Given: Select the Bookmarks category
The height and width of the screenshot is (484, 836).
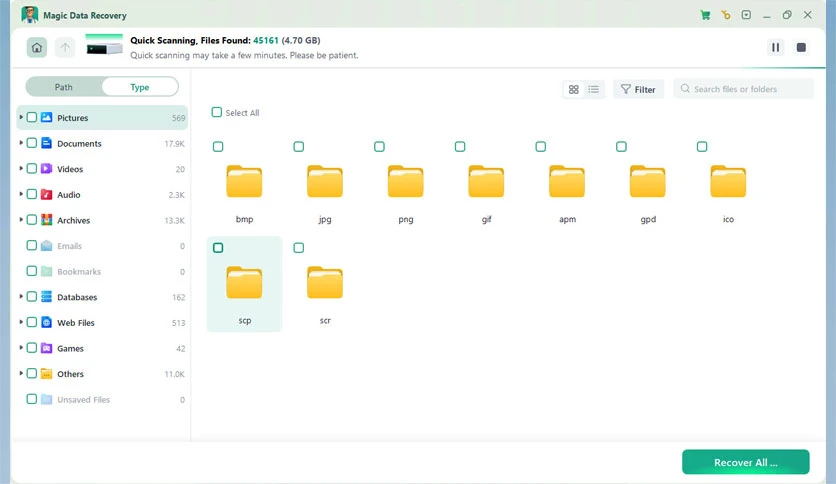Looking at the screenshot, I should pyautogui.click(x=102, y=271).
